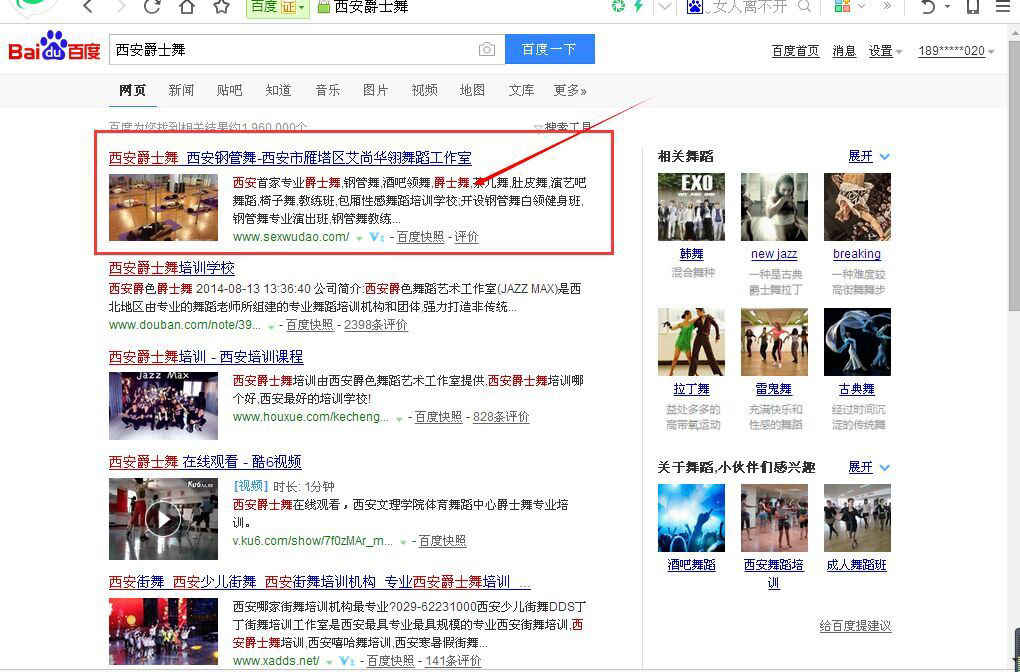Switch to the 新闻 tab
Viewport: 1020px width, 672px height.
[181, 90]
